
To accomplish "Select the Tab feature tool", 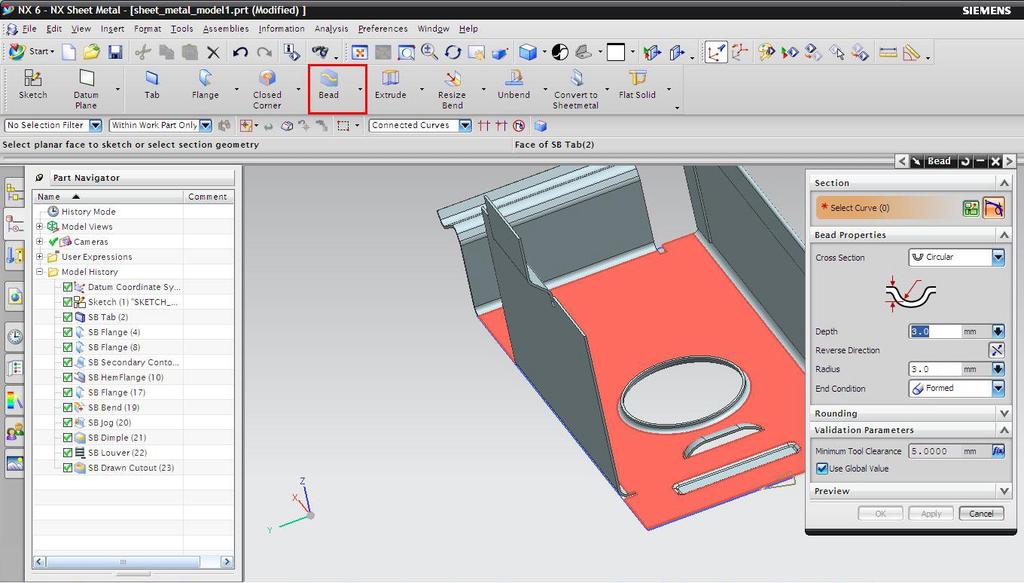I will click(152, 86).
